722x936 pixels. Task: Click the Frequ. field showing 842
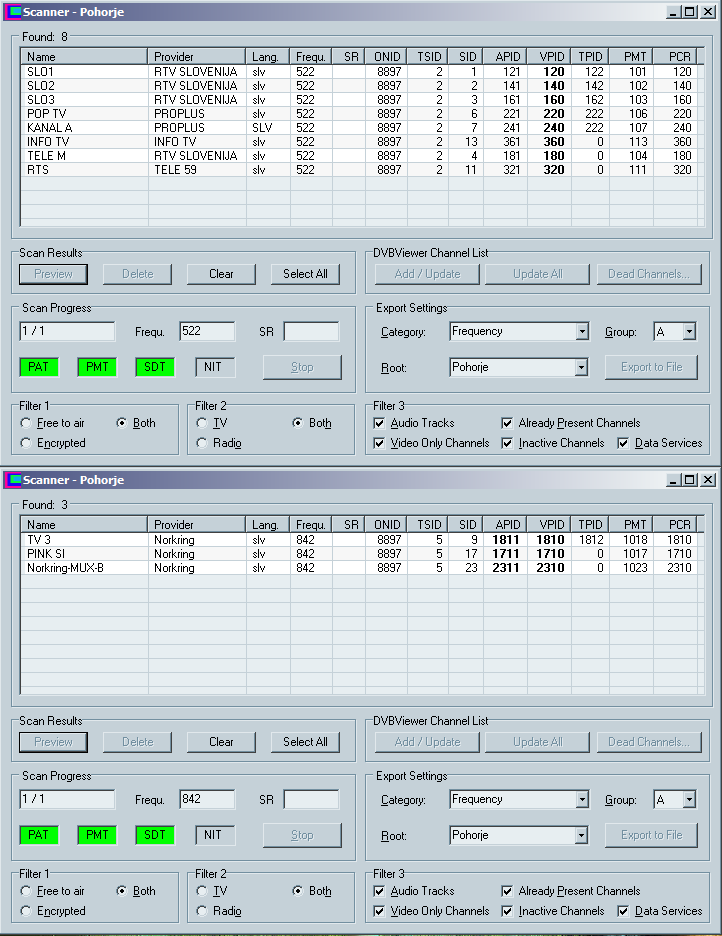[207, 799]
